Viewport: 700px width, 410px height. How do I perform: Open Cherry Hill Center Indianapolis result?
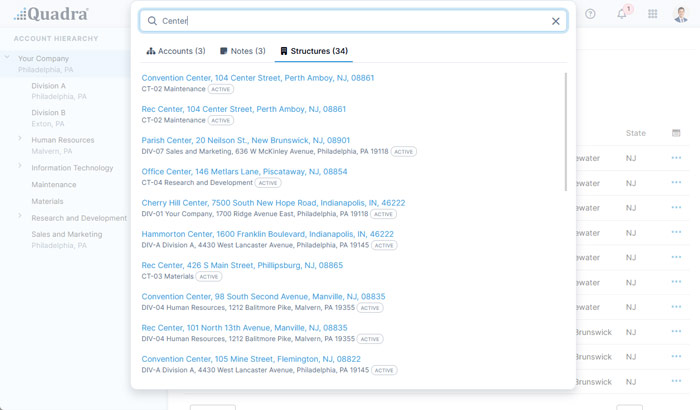pyautogui.click(x=273, y=203)
